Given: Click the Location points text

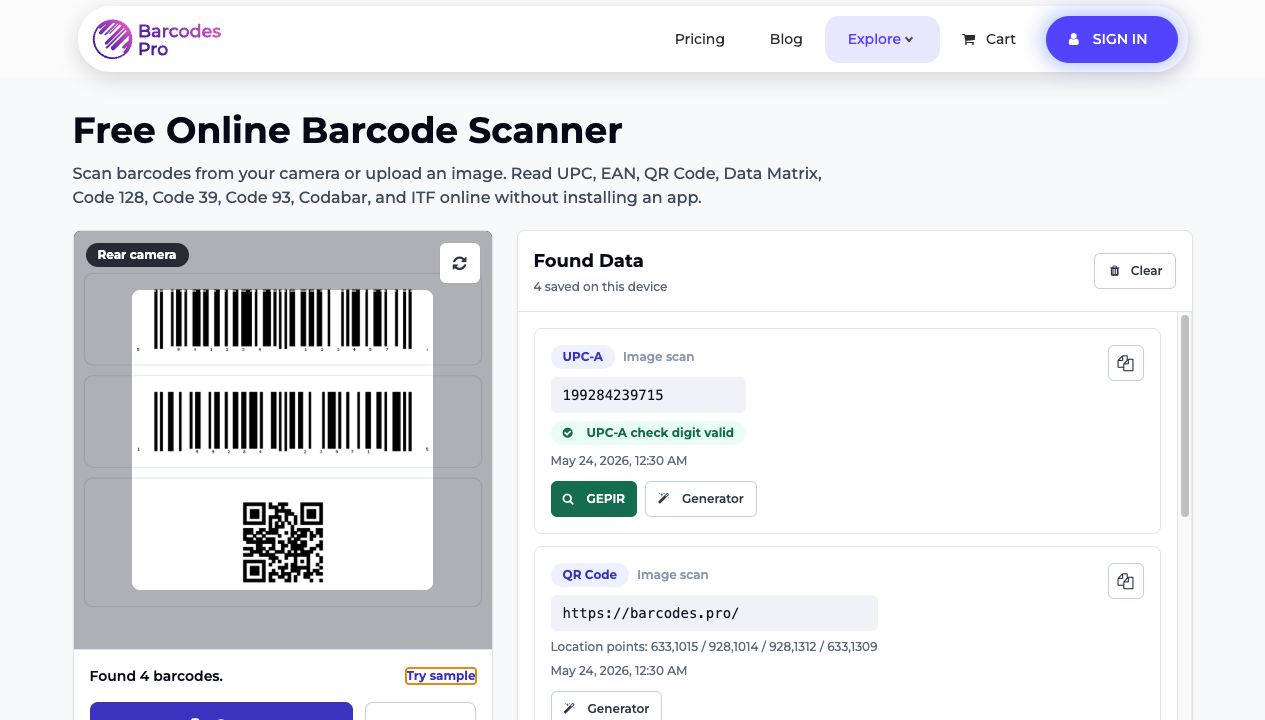Looking at the screenshot, I should [x=714, y=647].
